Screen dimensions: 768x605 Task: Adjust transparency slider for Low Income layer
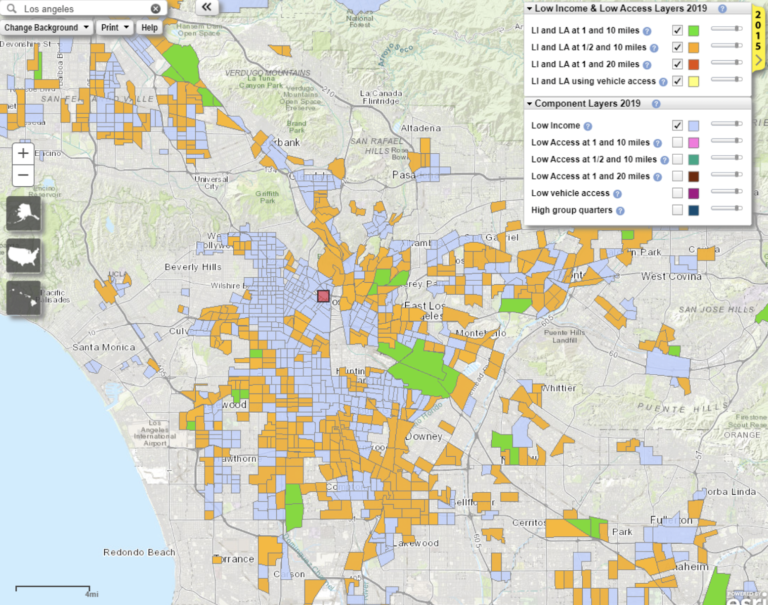click(727, 124)
